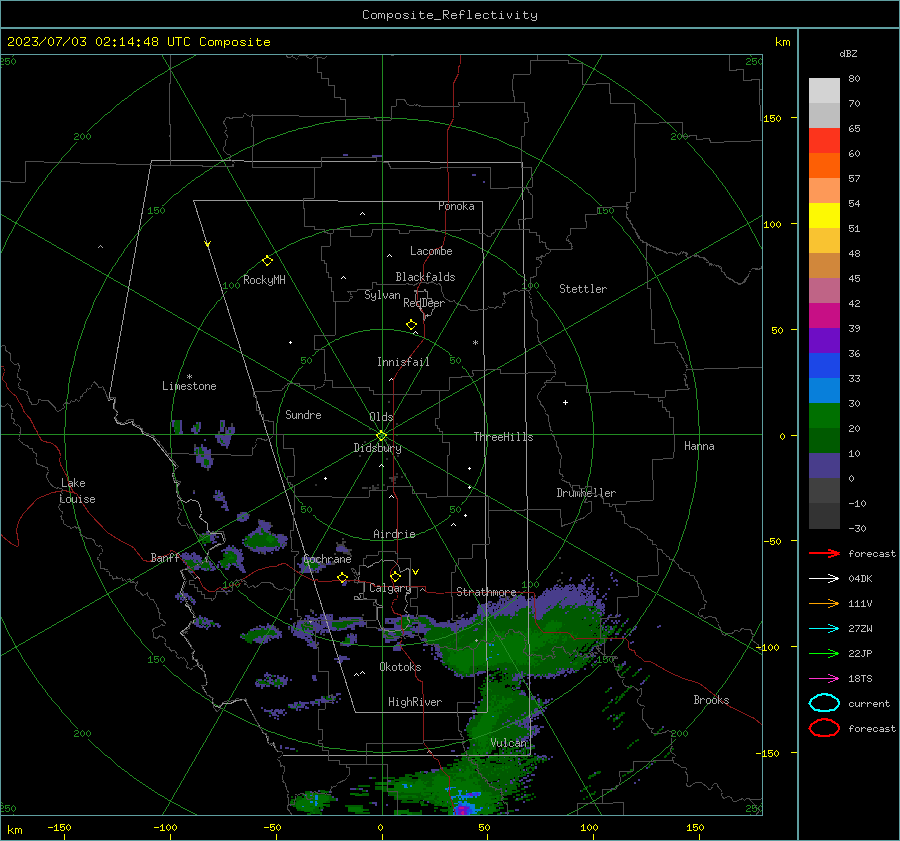The height and width of the screenshot is (841, 900).
Task: Click the Hanna label
Action: 699,446
